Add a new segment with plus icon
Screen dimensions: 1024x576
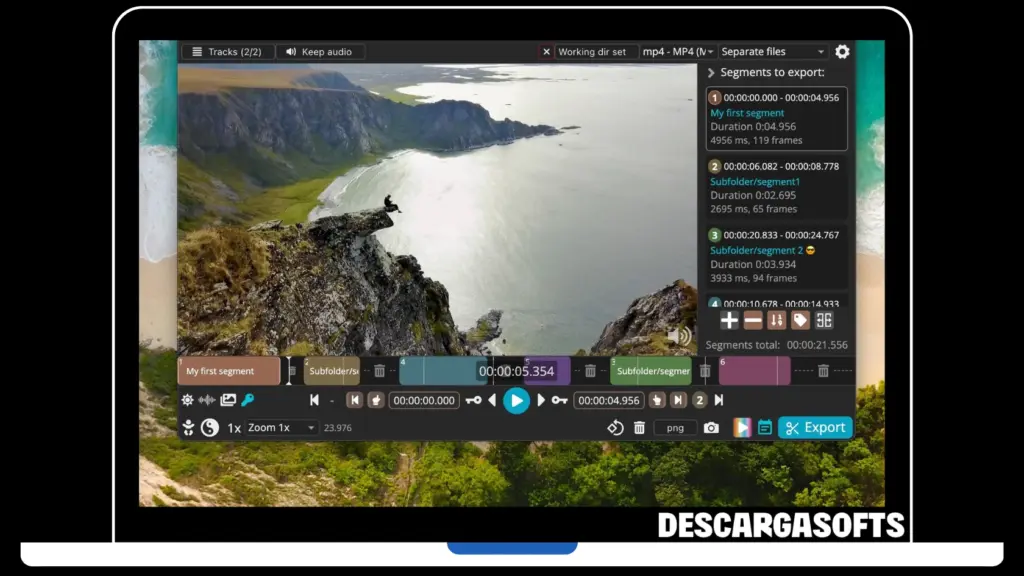[729, 320]
